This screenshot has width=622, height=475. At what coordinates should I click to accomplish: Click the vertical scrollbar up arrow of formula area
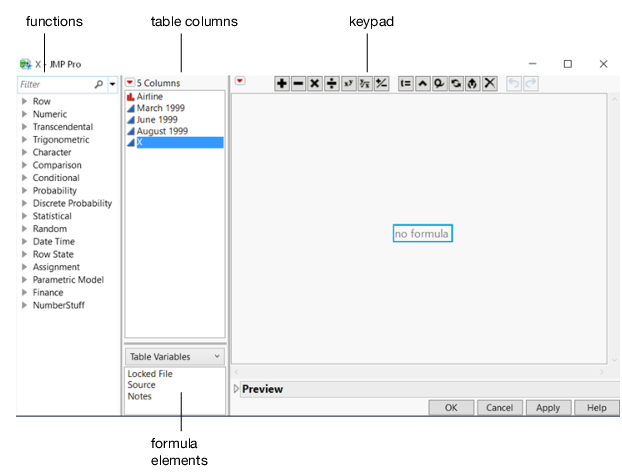[614, 99]
